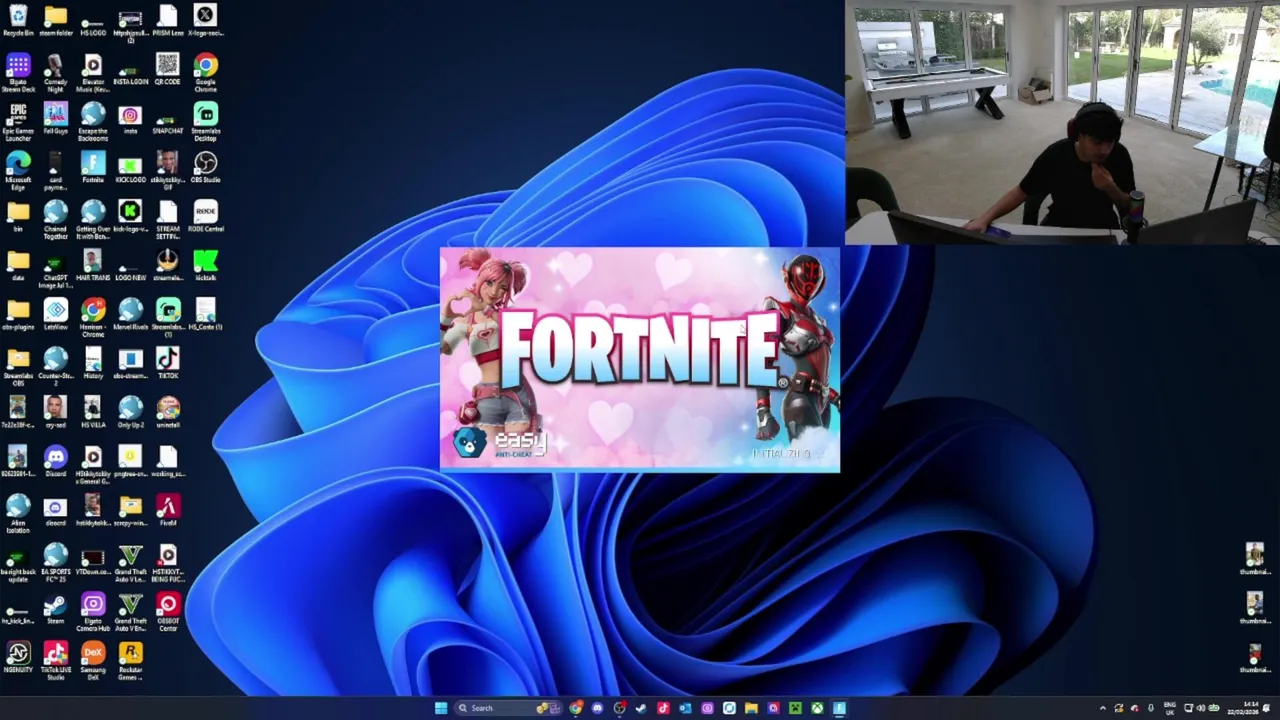Select the Comedy Night desktop icon
The height and width of the screenshot is (720, 1280).
tap(55, 73)
